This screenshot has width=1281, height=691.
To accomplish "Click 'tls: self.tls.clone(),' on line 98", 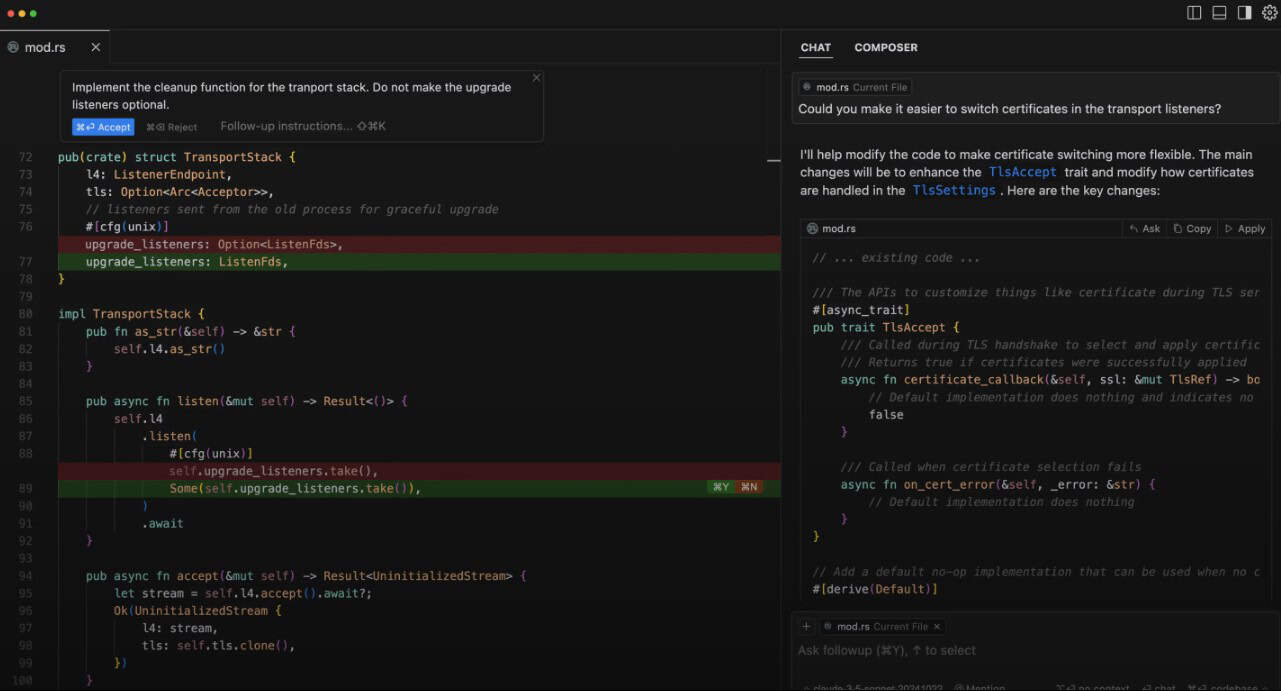I will coord(219,646).
